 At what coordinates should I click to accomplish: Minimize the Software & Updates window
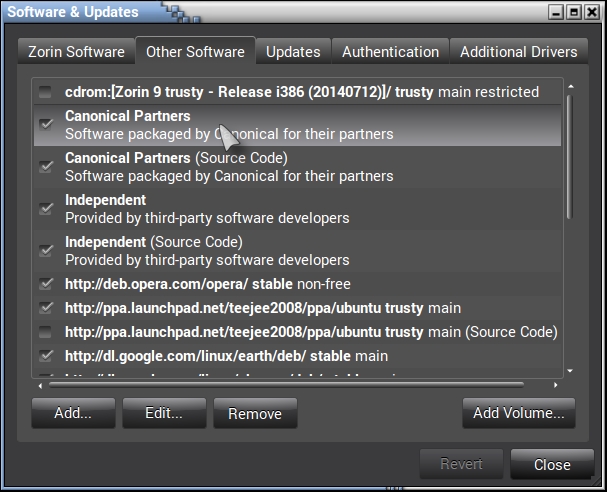(x=556, y=12)
